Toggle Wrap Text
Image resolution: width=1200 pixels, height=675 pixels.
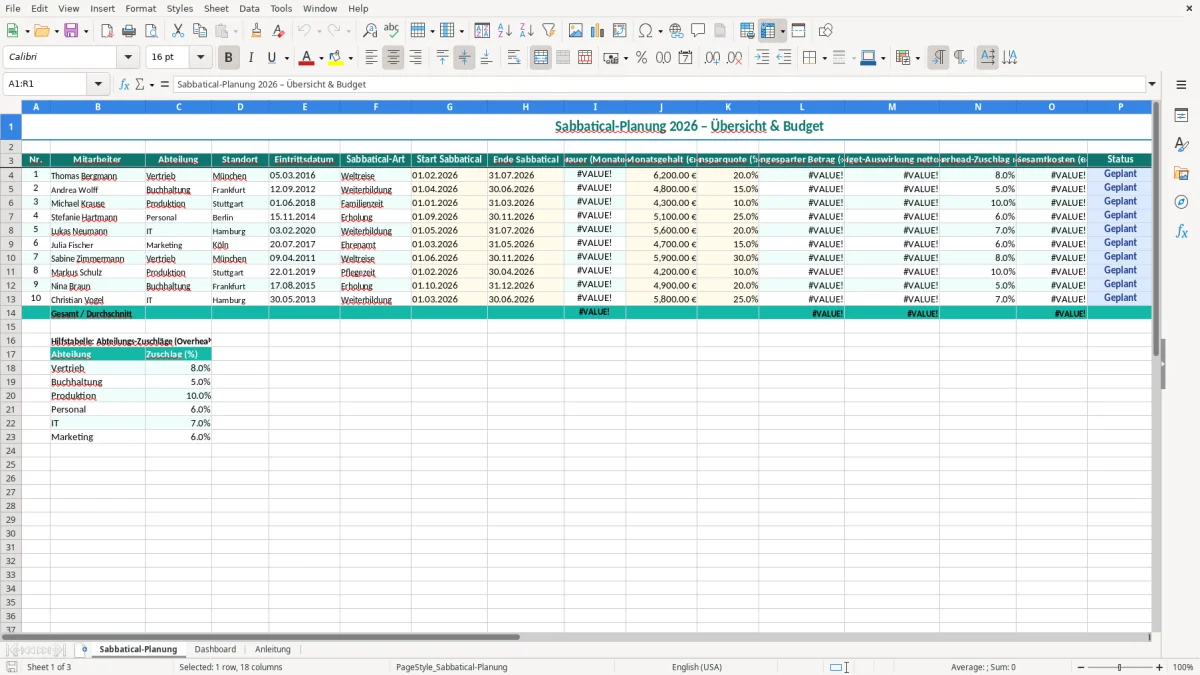coord(514,58)
